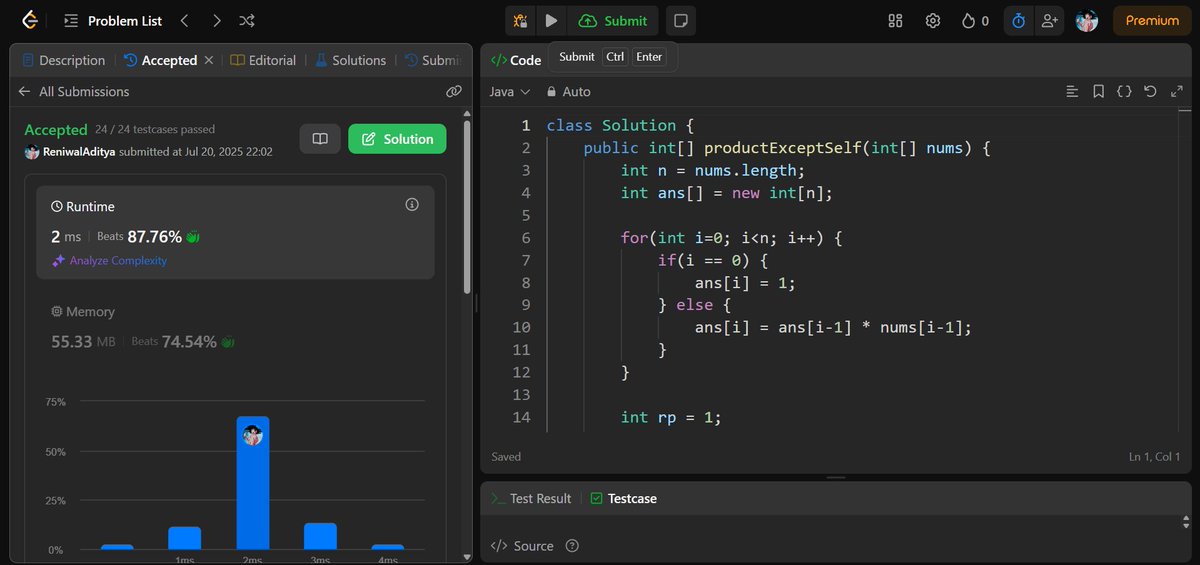Toggle the timer stopwatch icon

[1018, 20]
